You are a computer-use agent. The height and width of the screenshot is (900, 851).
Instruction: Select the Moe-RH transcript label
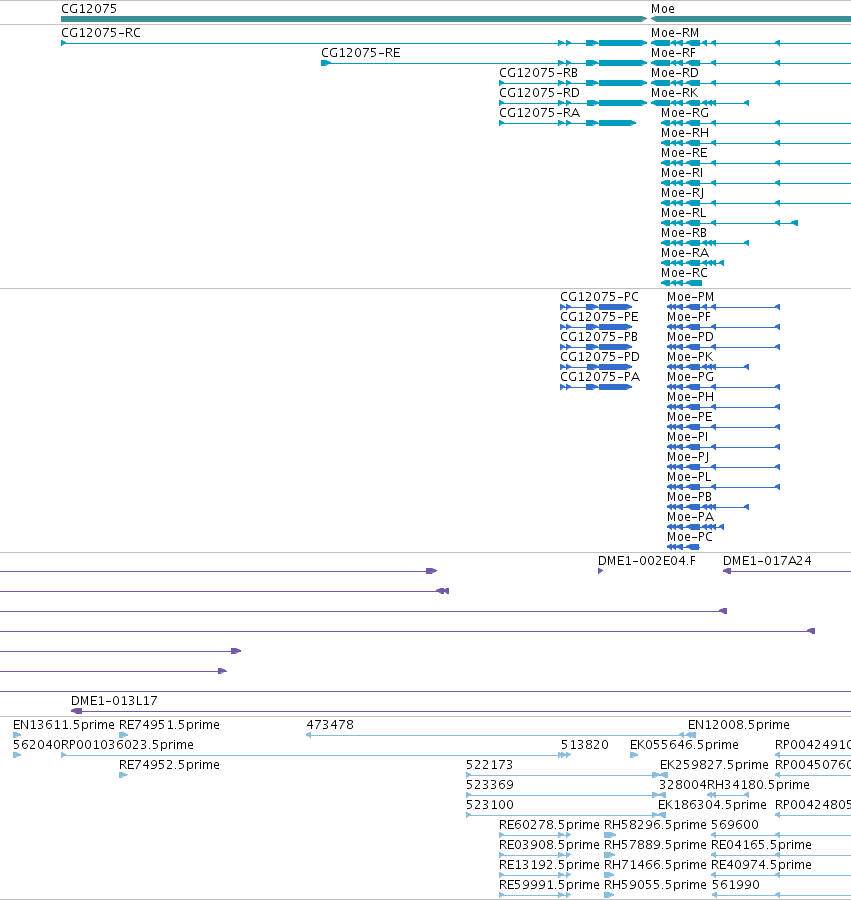685,133
